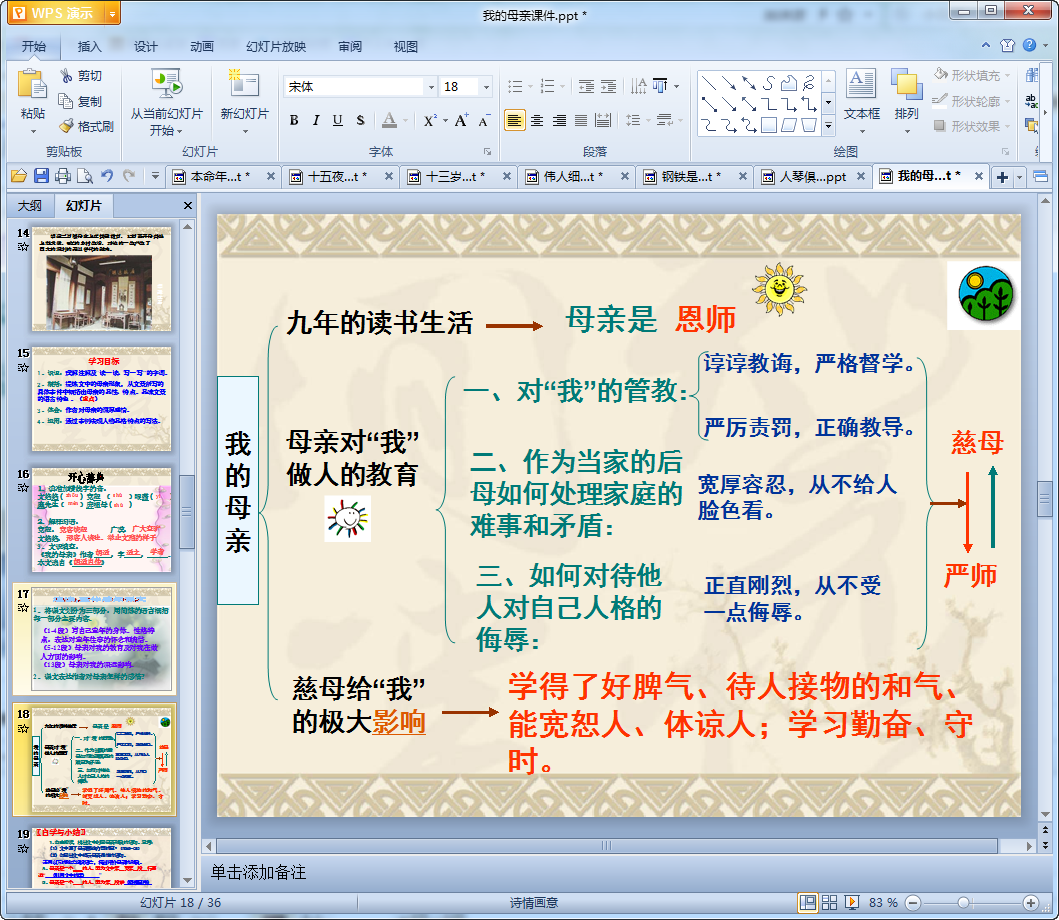Click the new document tab plus button
The width and height of the screenshot is (1059, 920).
1002,177
